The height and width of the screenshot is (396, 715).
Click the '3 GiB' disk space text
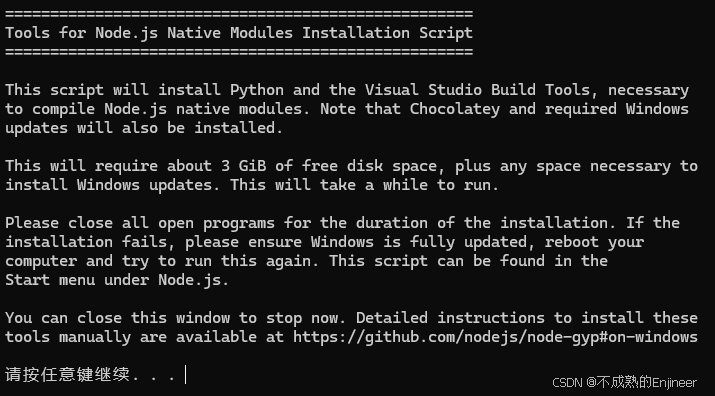pos(244,166)
